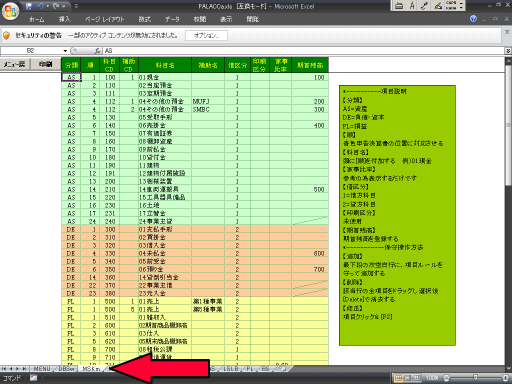Open the 表示 ribbon tab
512x384 pixels.
point(226,19)
